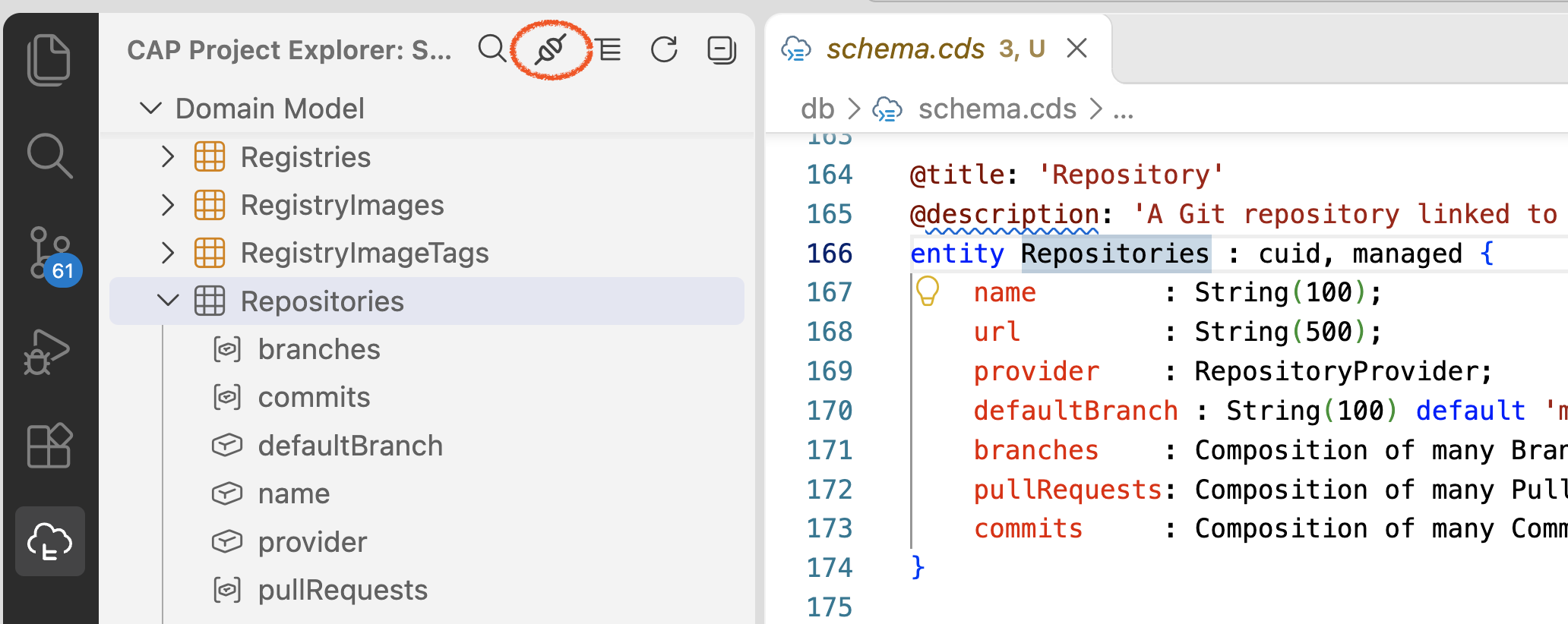Open the Run and Debug view
Viewport: 1568px width, 624px height.
(x=47, y=351)
